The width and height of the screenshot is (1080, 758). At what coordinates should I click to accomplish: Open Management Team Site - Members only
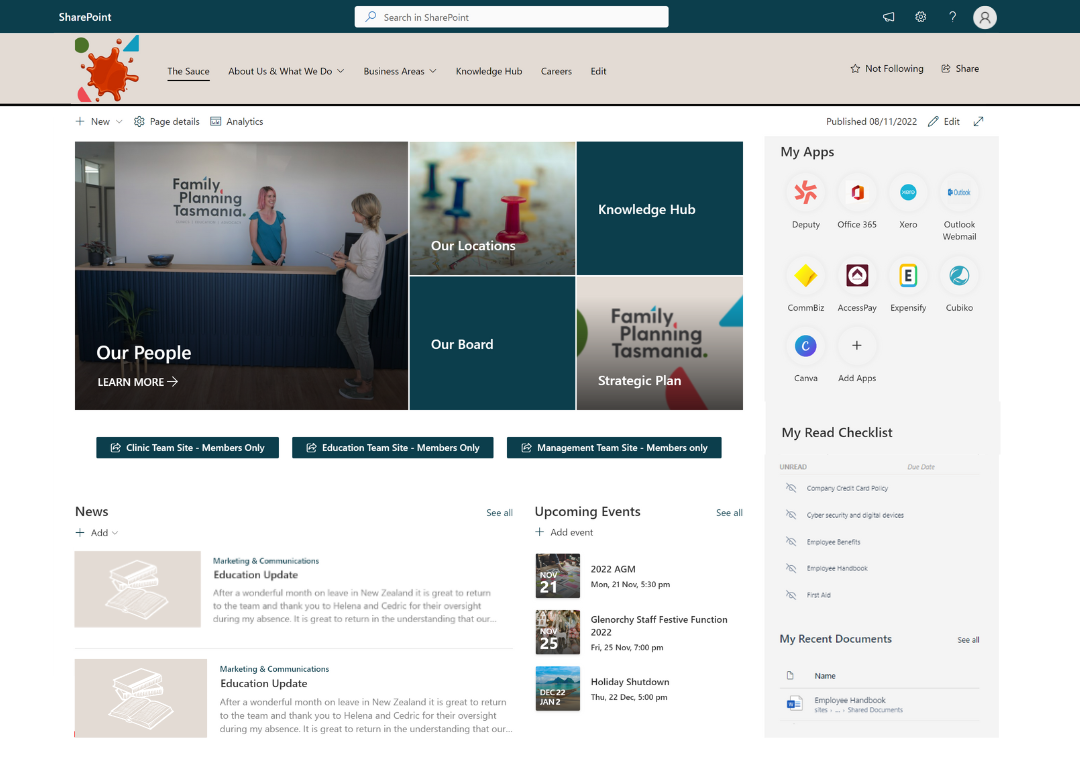click(x=614, y=448)
